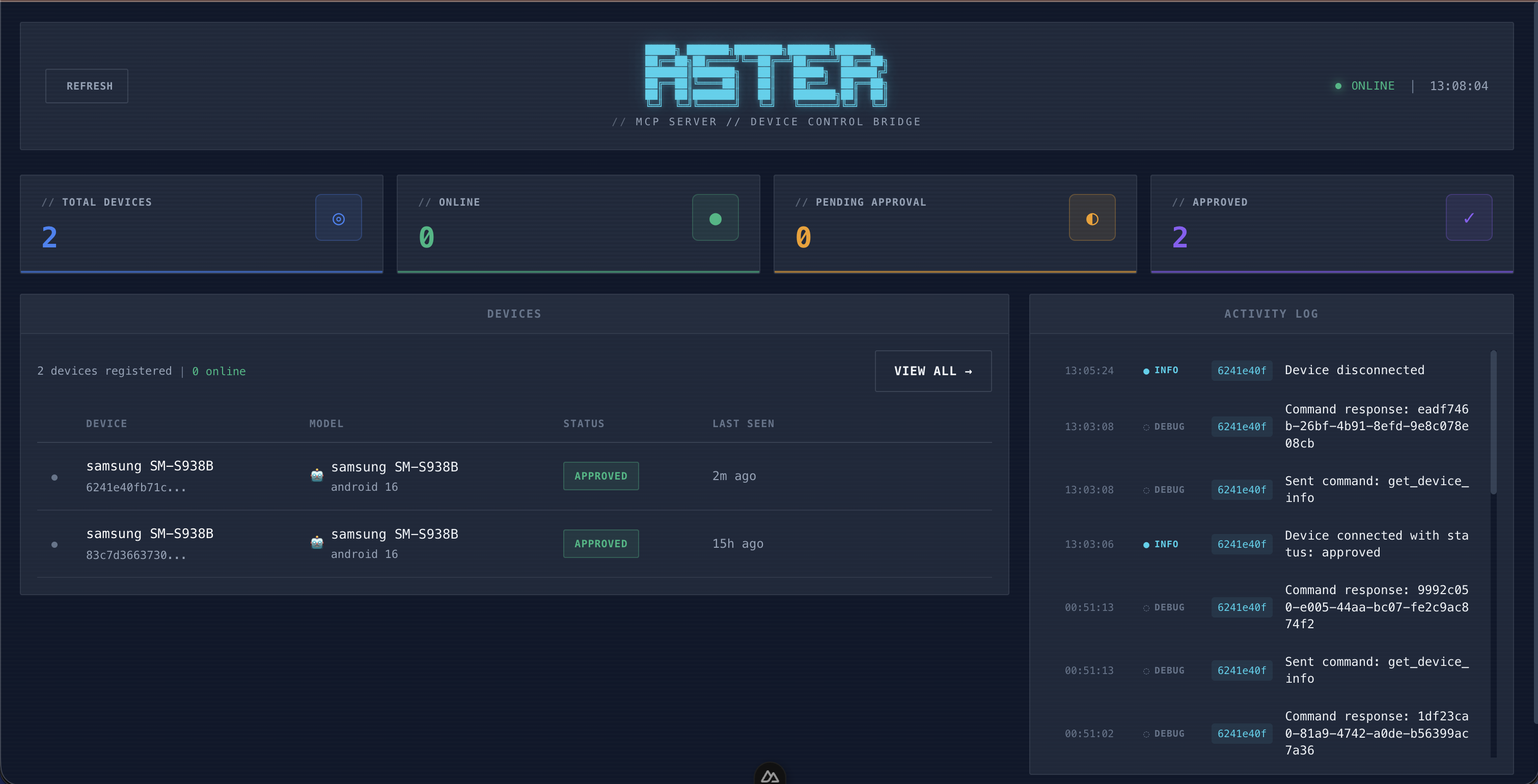This screenshot has height=784, width=1538.
Task: Click the 'Command response: 9992c05' log message
Action: (1376, 607)
